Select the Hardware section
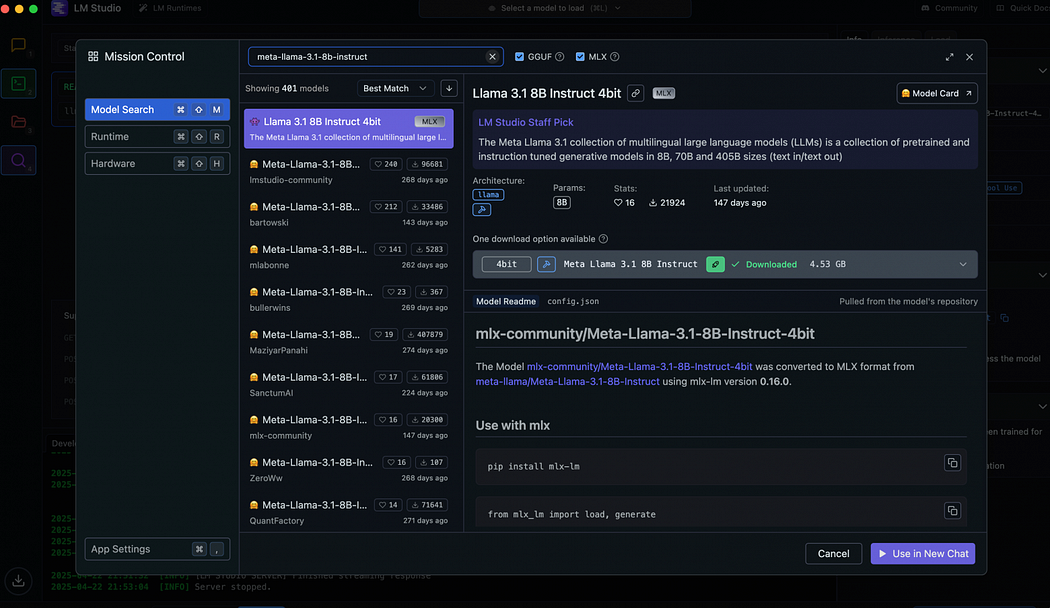Screen dimensions: 1050x608 pyautogui.click(x=157, y=163)
